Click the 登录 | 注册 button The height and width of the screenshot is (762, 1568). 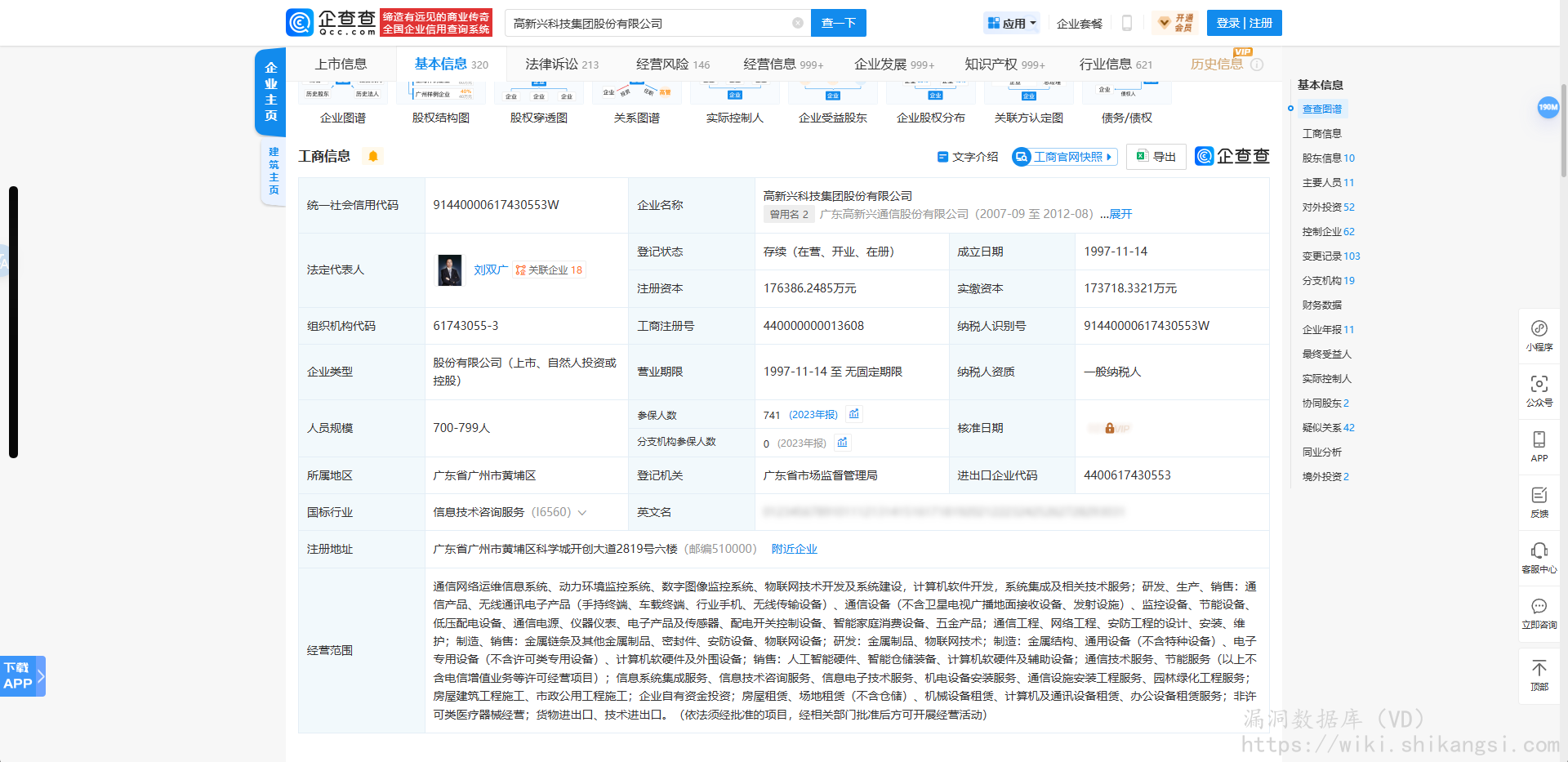point(1245,23)
